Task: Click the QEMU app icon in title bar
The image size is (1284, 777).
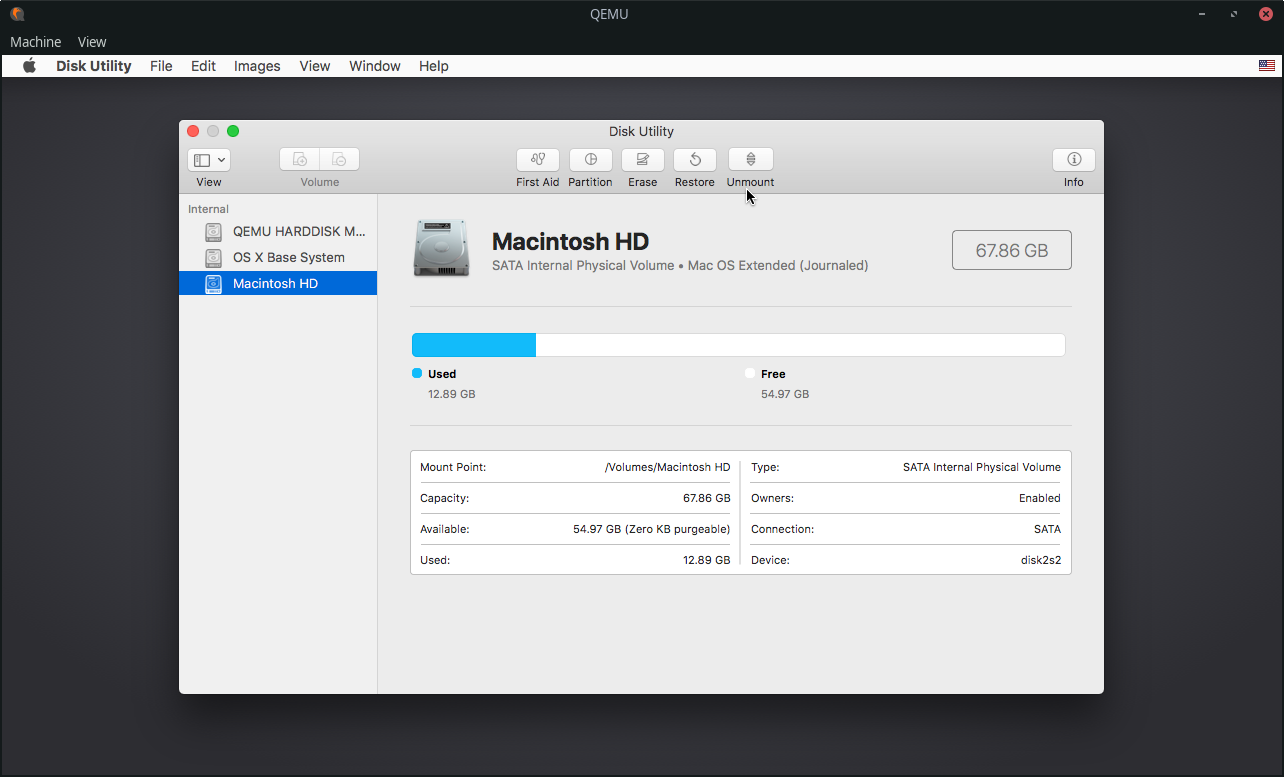Action: (x=17, y=14)
